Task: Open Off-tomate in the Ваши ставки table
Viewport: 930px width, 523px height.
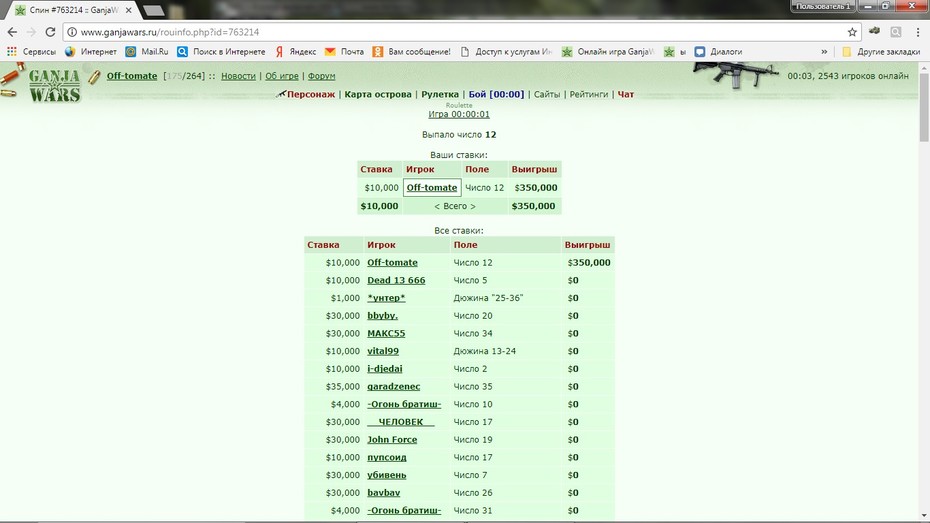Action: click(x=432, y=187)
